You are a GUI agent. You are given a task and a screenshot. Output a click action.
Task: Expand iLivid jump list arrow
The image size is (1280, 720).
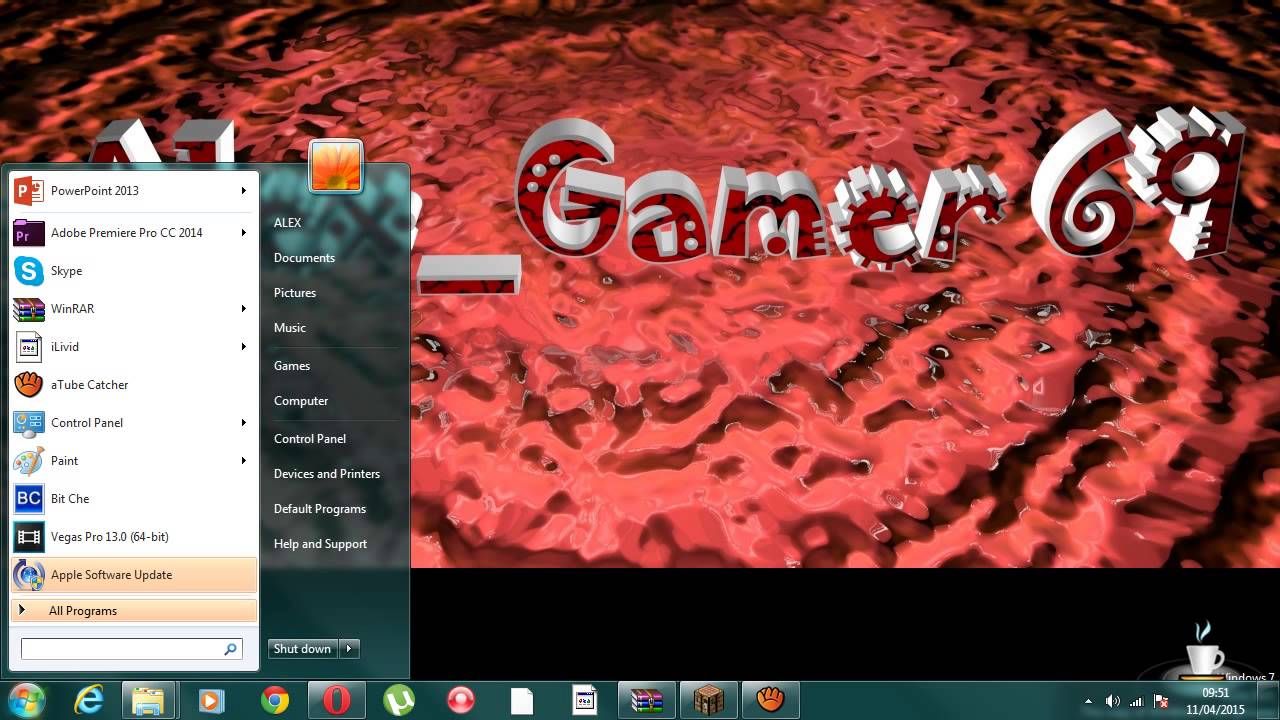tap(243, 347)
